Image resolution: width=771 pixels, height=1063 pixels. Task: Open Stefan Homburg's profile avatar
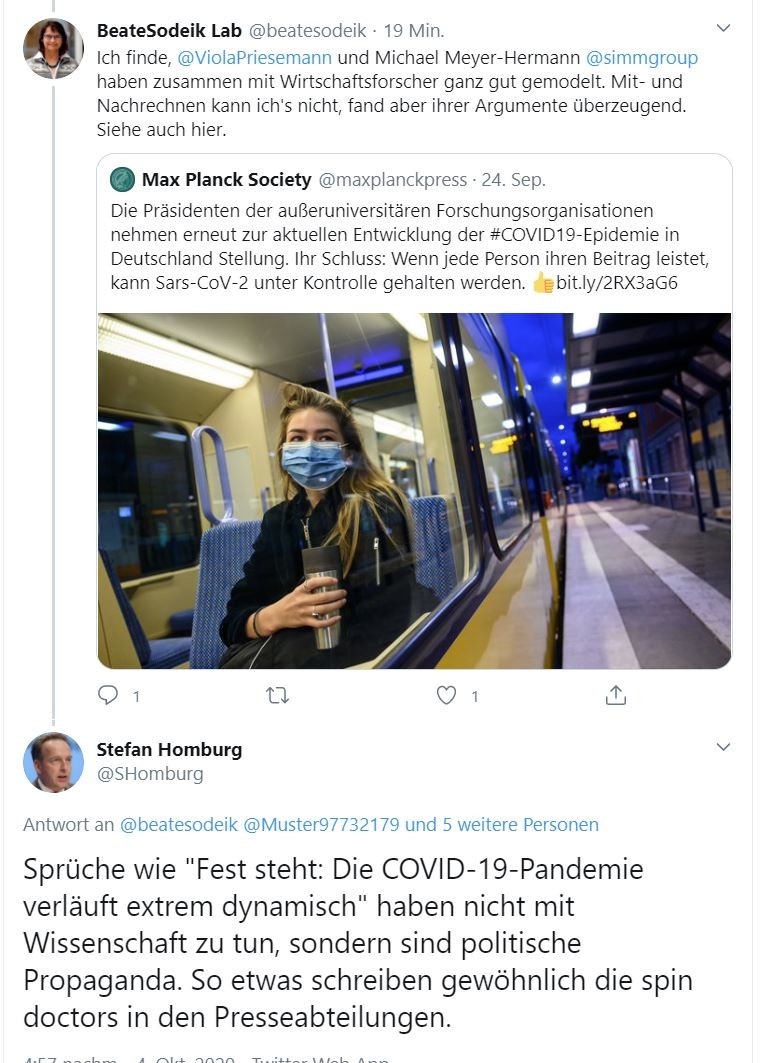pyautogui.click(x=53, y=762)
